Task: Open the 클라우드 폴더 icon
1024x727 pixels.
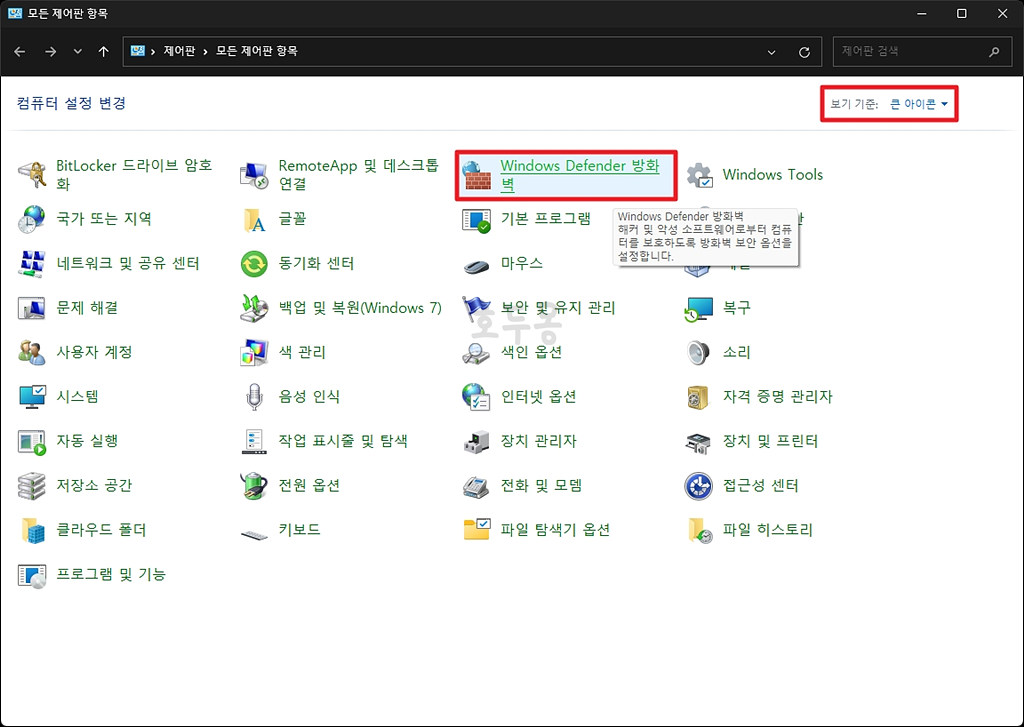Action: point(31,530)
